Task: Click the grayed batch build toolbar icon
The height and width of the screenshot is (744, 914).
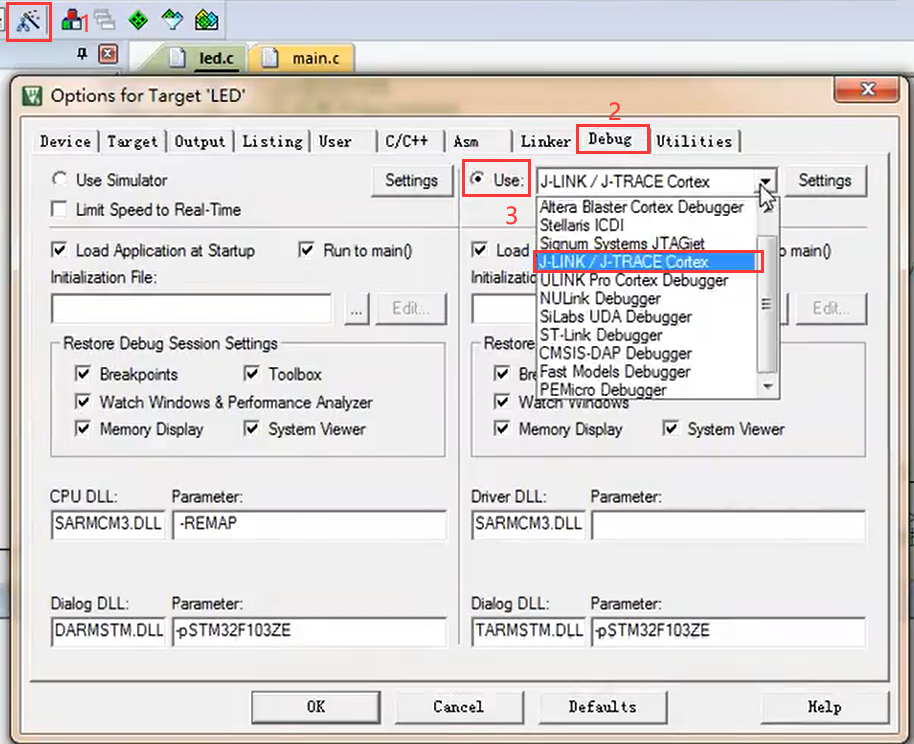Action: [105, 20]
